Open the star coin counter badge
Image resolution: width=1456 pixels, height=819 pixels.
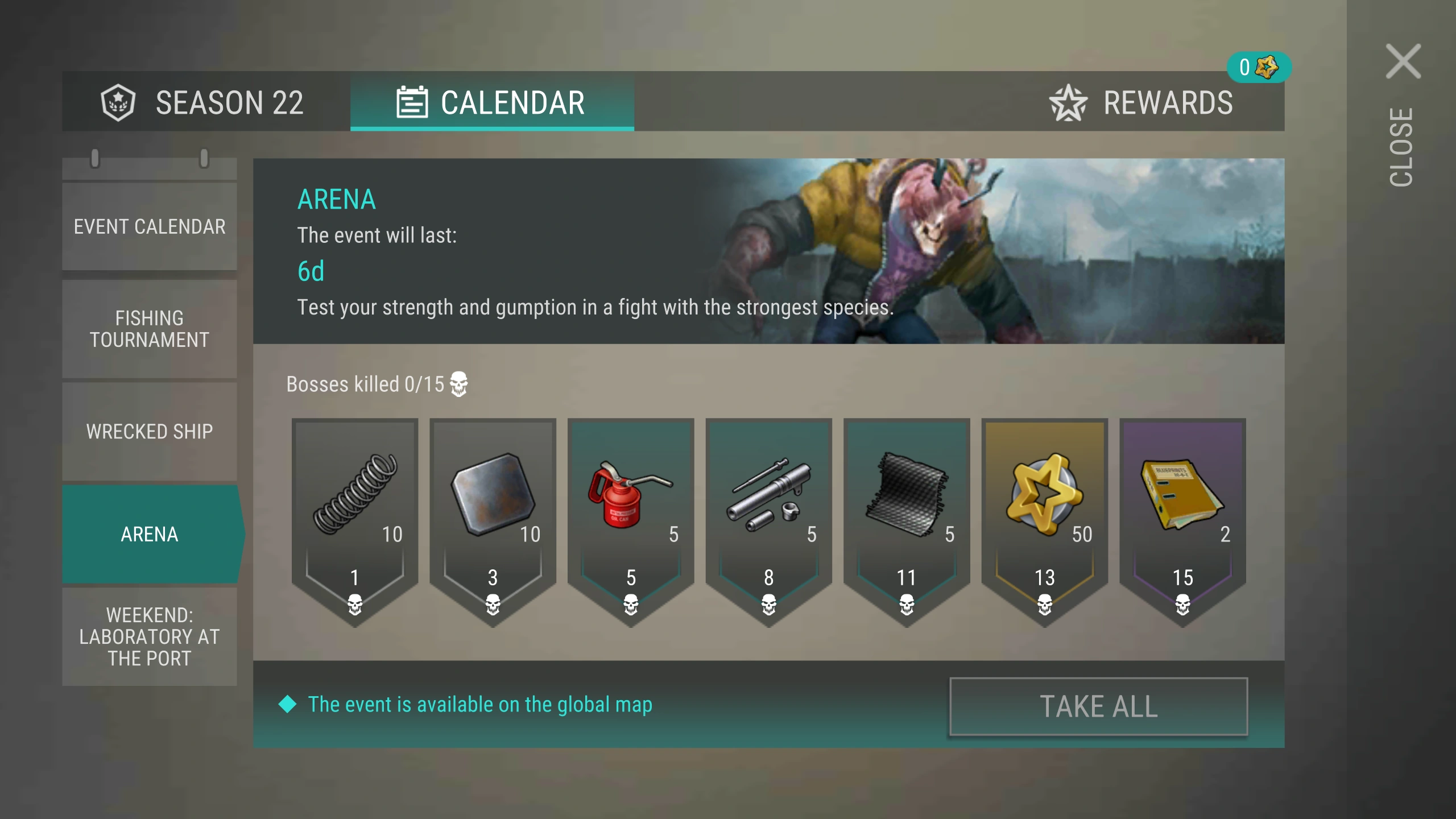[1259, 68]
